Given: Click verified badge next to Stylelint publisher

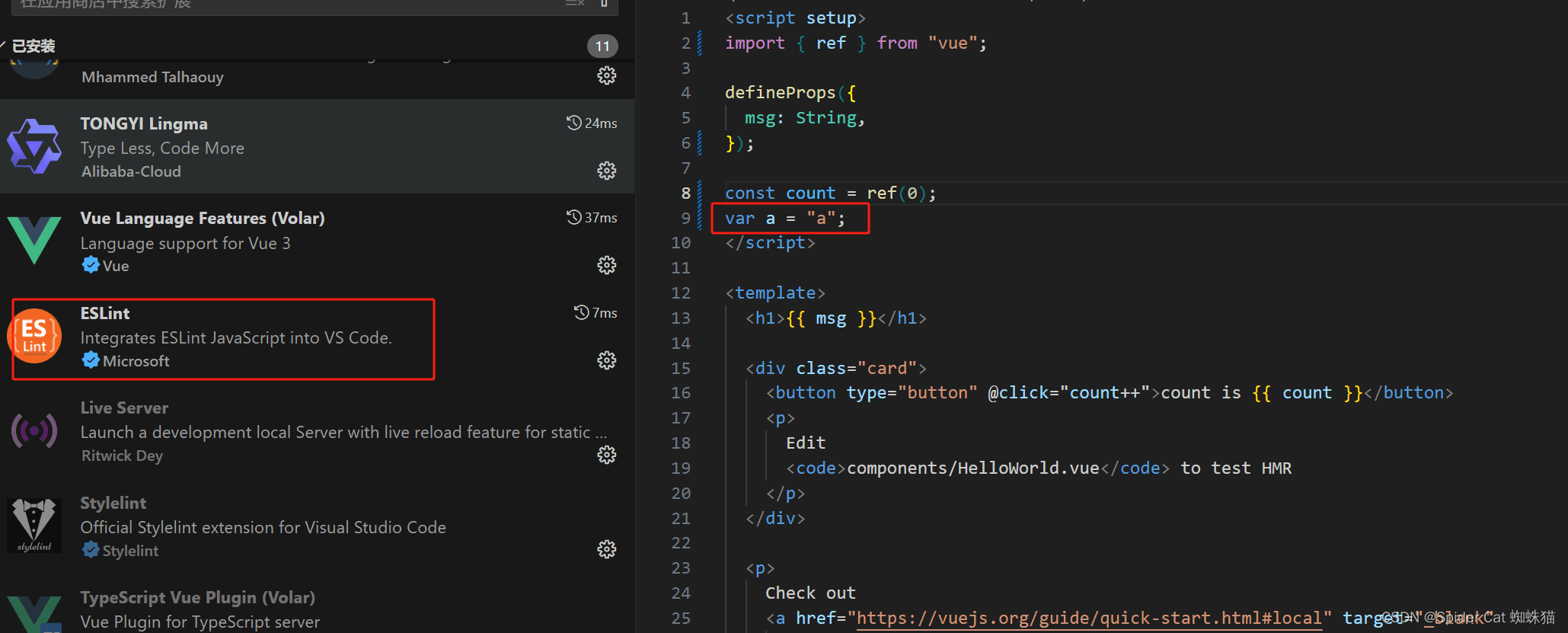Looking at the screenshot, I should [x=91, y=550].
